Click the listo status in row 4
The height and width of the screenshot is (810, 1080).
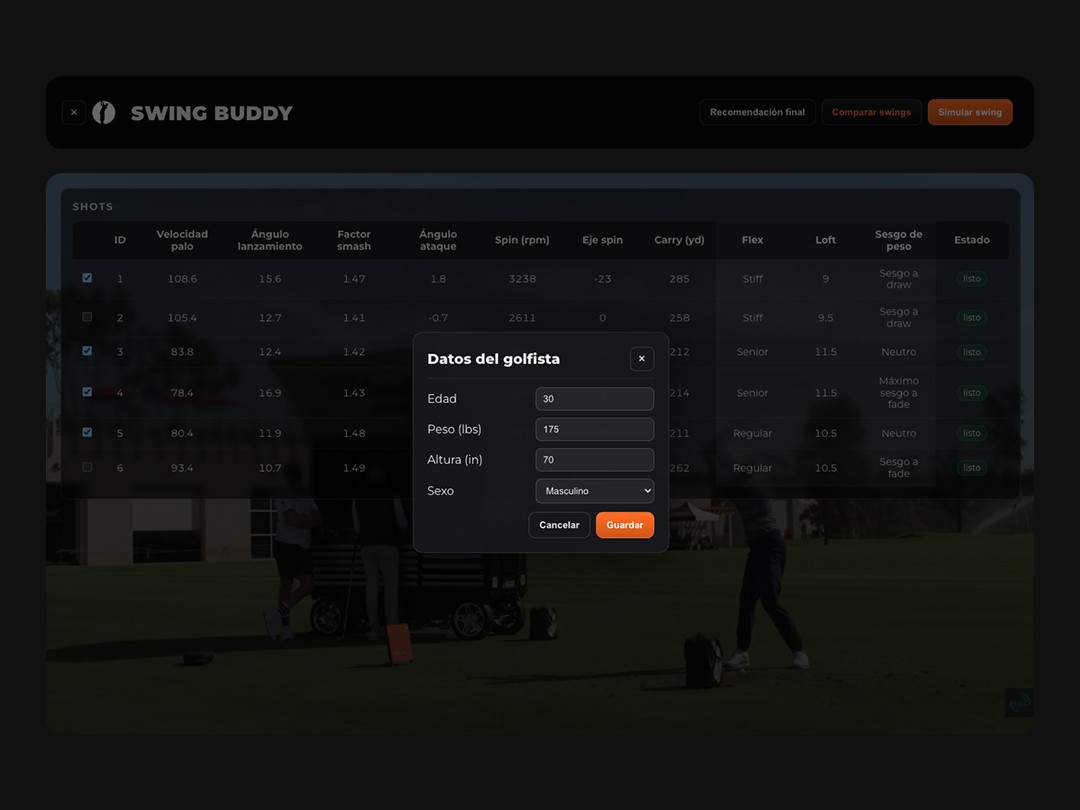(972, 393)
